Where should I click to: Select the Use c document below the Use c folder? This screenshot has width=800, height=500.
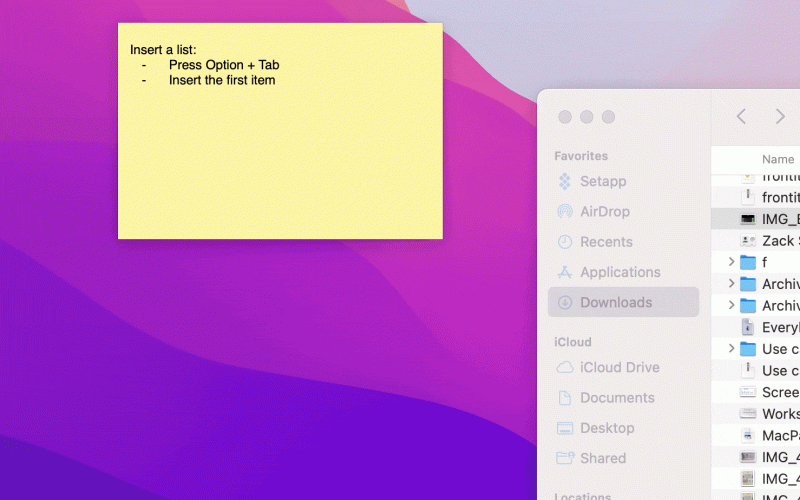[756, 370]
